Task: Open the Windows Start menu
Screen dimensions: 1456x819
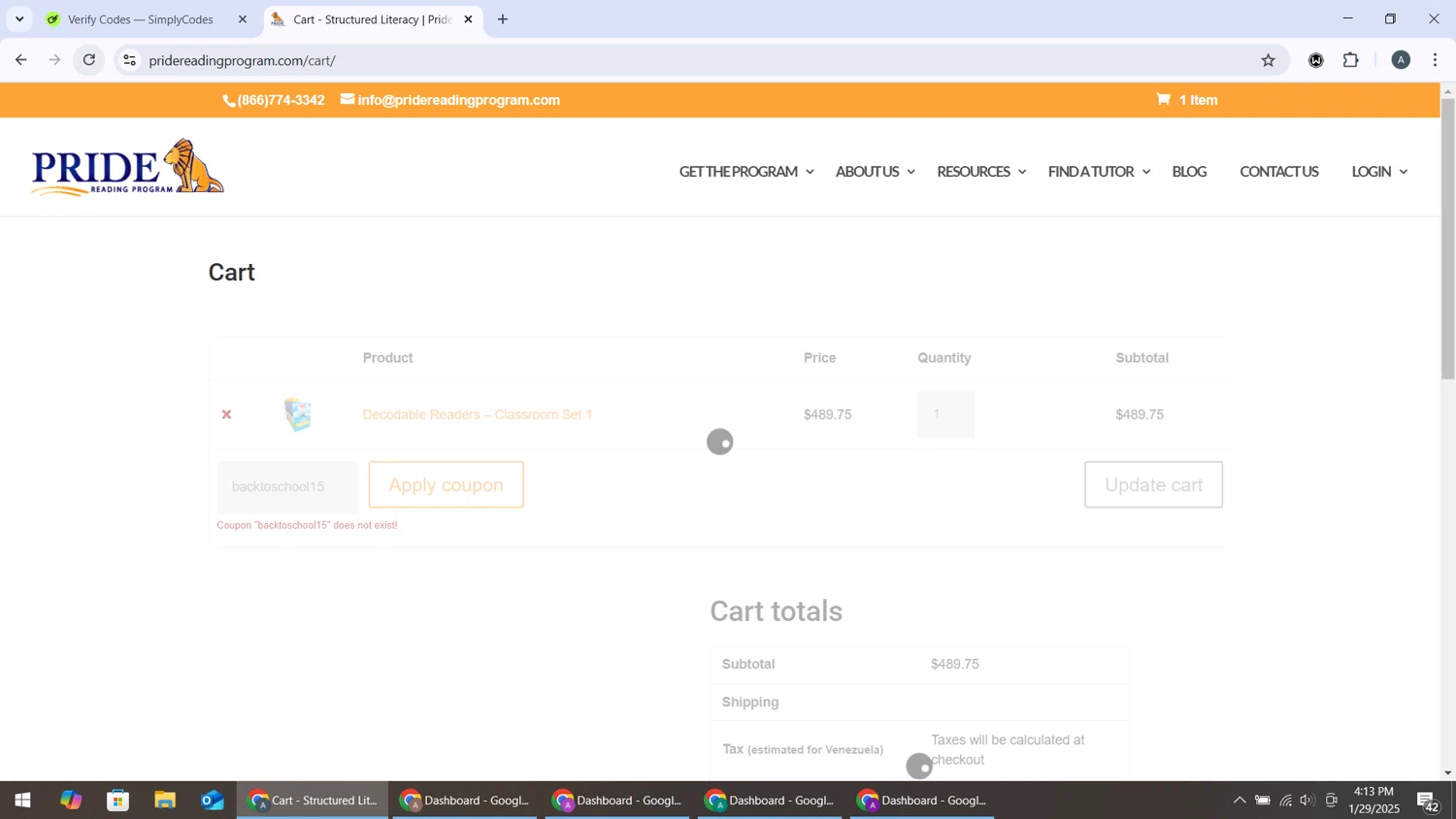Action: [x=22, y=801]
